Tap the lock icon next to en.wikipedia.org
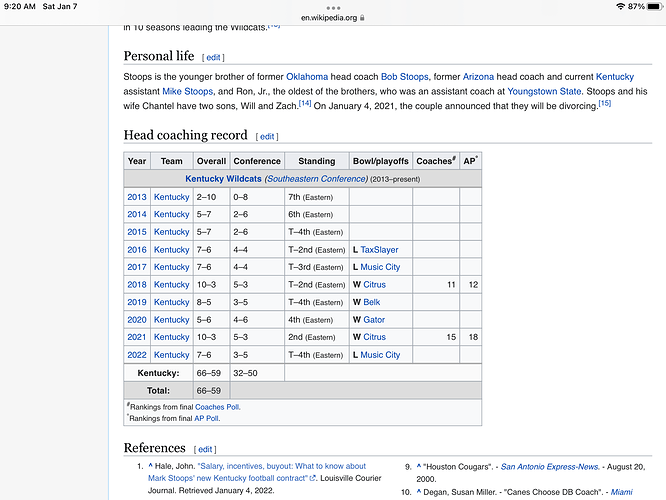The height and width of the screenshot is (500, 666). coord(362,18)
